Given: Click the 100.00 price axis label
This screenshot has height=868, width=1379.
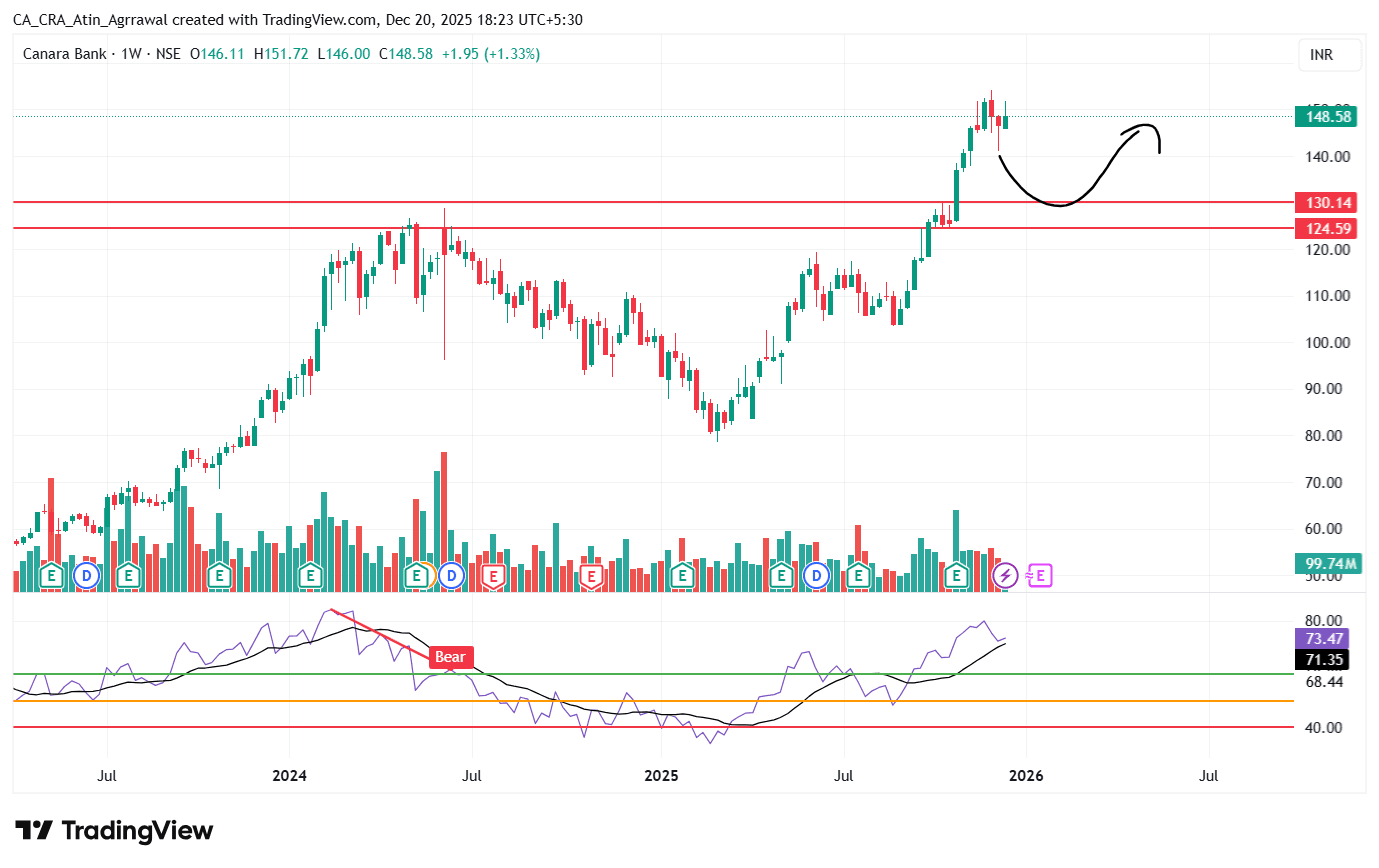Looking at the screenshot, I should pos(1327,343).
